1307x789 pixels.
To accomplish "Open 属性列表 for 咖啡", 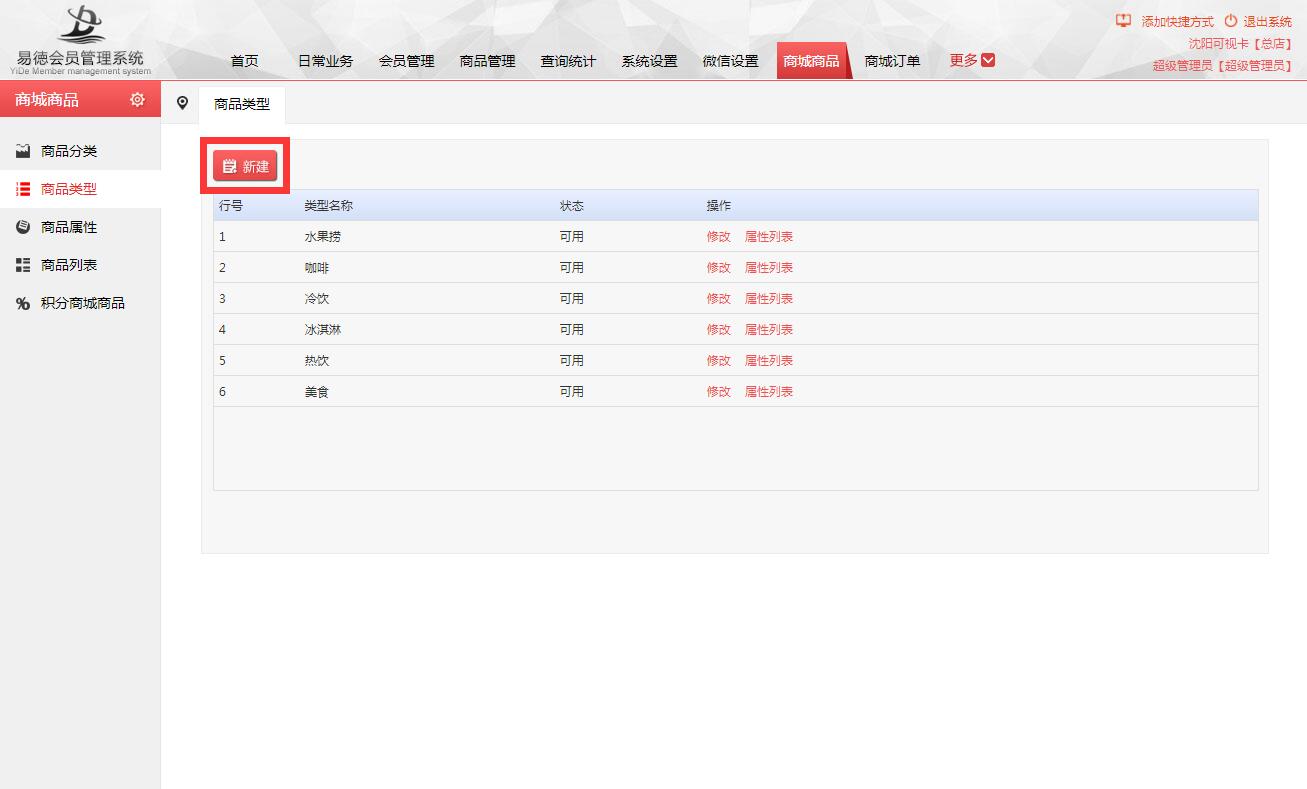I will click(x=768, y=268).
